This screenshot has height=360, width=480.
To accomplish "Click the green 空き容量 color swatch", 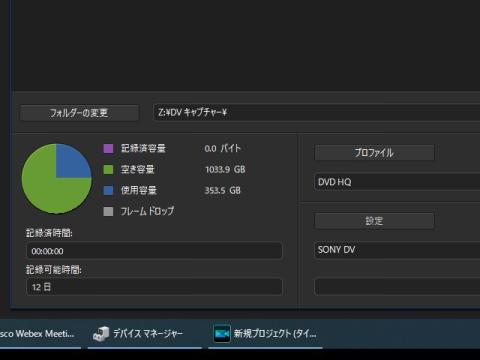I will (108, 169).
